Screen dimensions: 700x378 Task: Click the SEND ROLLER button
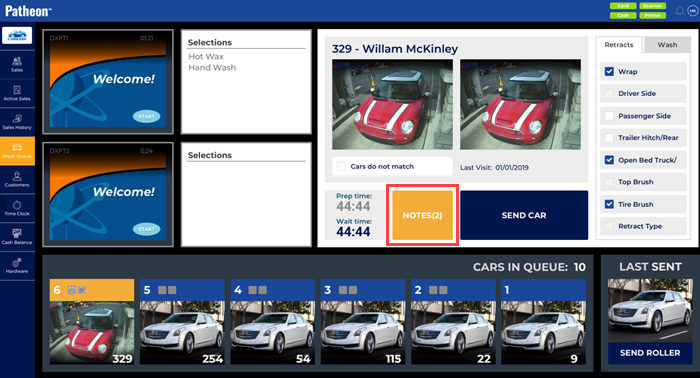(650, 353)
